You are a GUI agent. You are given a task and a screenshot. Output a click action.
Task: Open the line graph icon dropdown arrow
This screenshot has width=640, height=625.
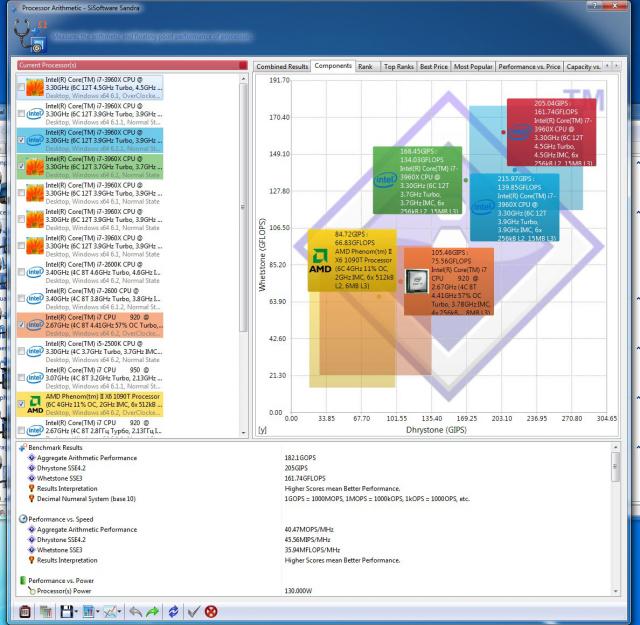coord(119,612)
